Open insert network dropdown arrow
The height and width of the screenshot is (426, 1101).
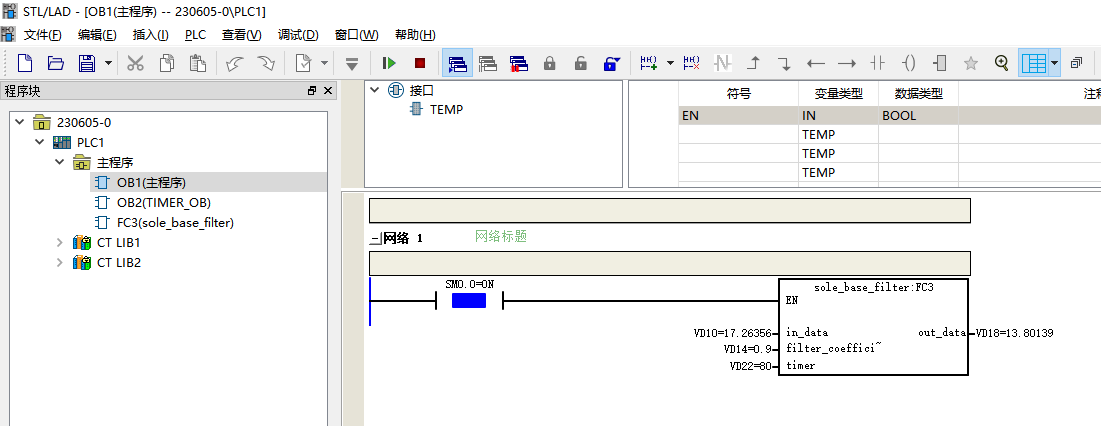pyautogui.click(x=670, y=63)
